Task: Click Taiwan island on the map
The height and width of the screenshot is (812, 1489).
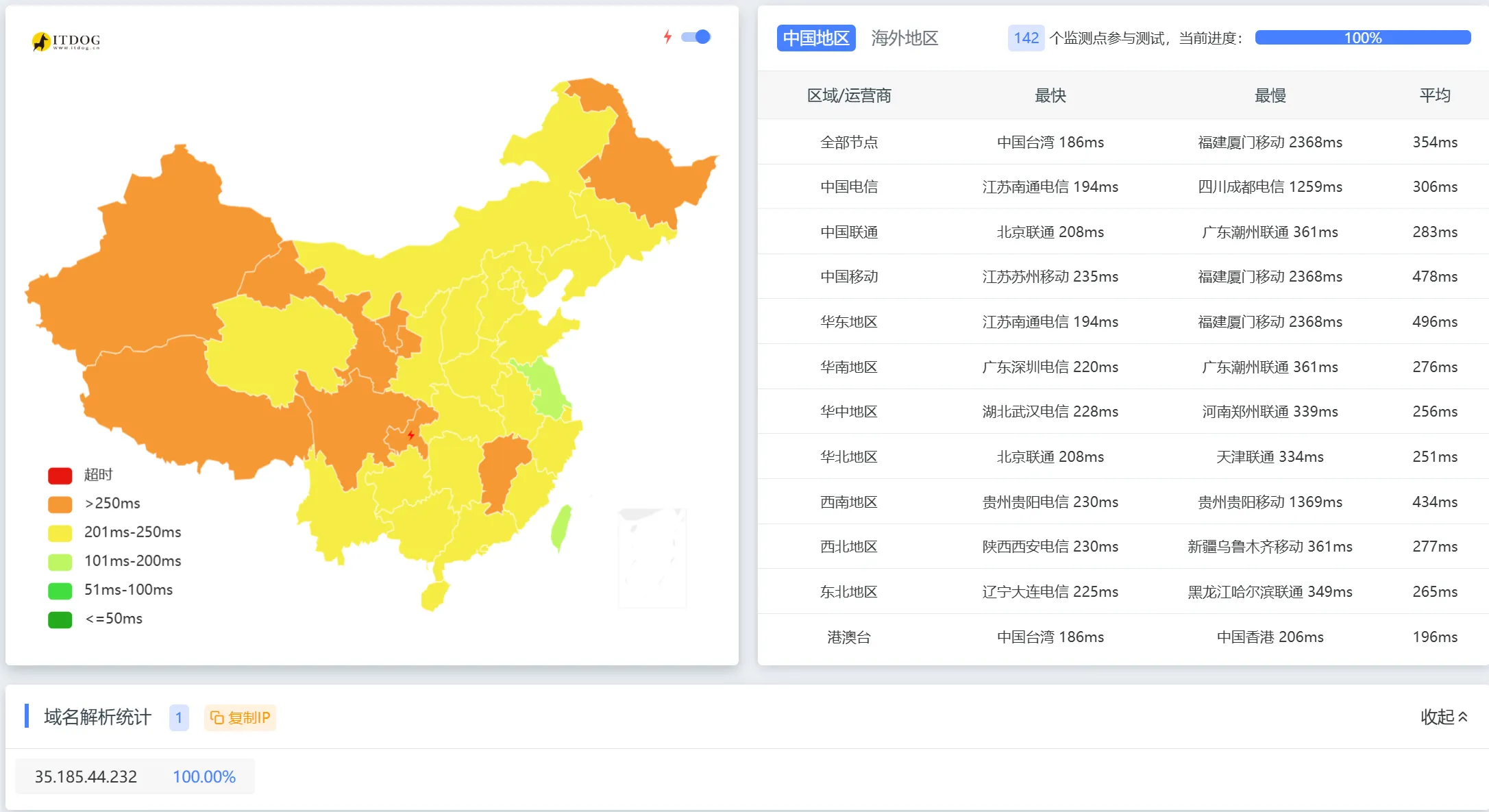Action: pyautogui.click(x=561, y=527)
